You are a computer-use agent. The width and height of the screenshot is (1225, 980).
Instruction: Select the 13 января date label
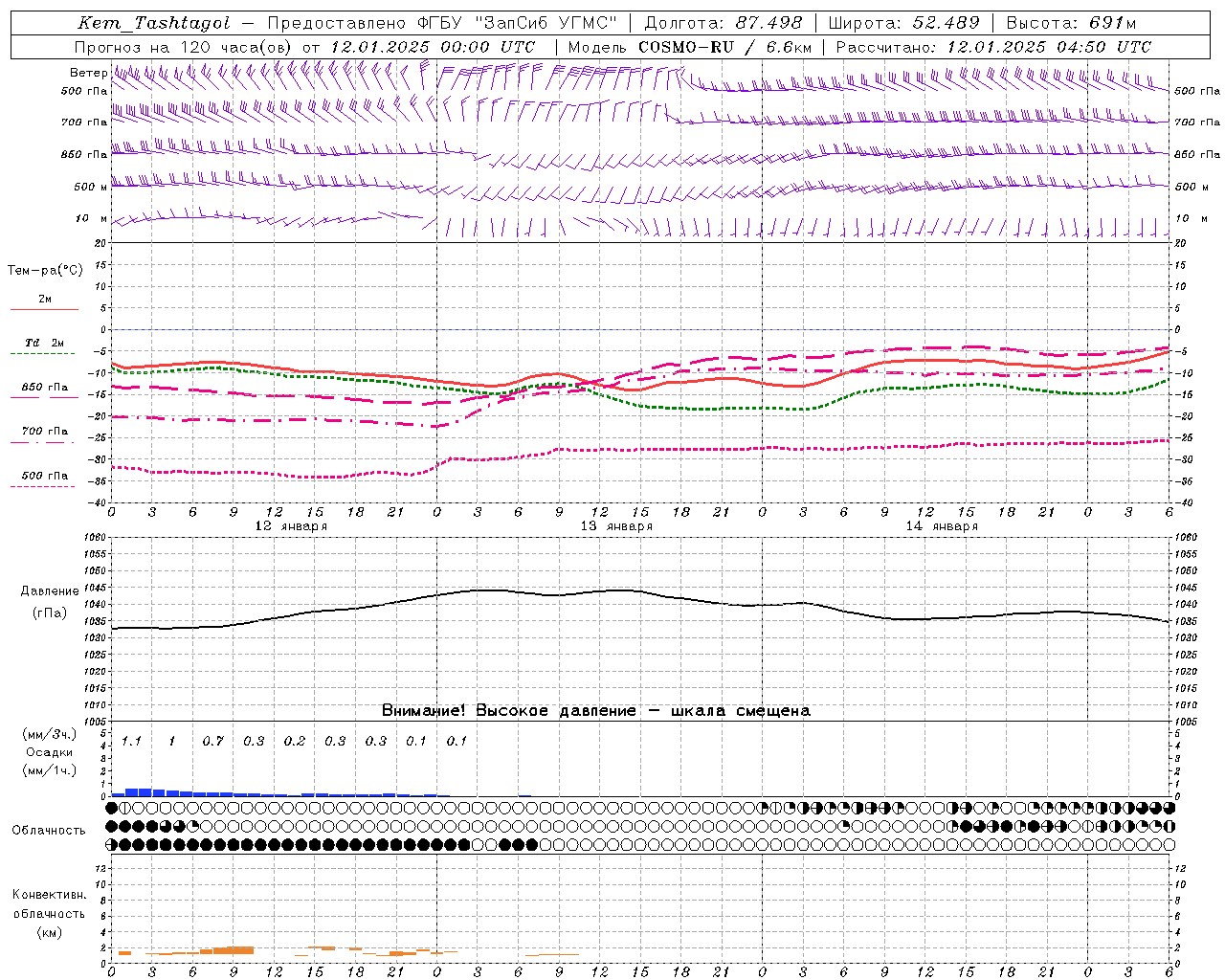[616, 526]
